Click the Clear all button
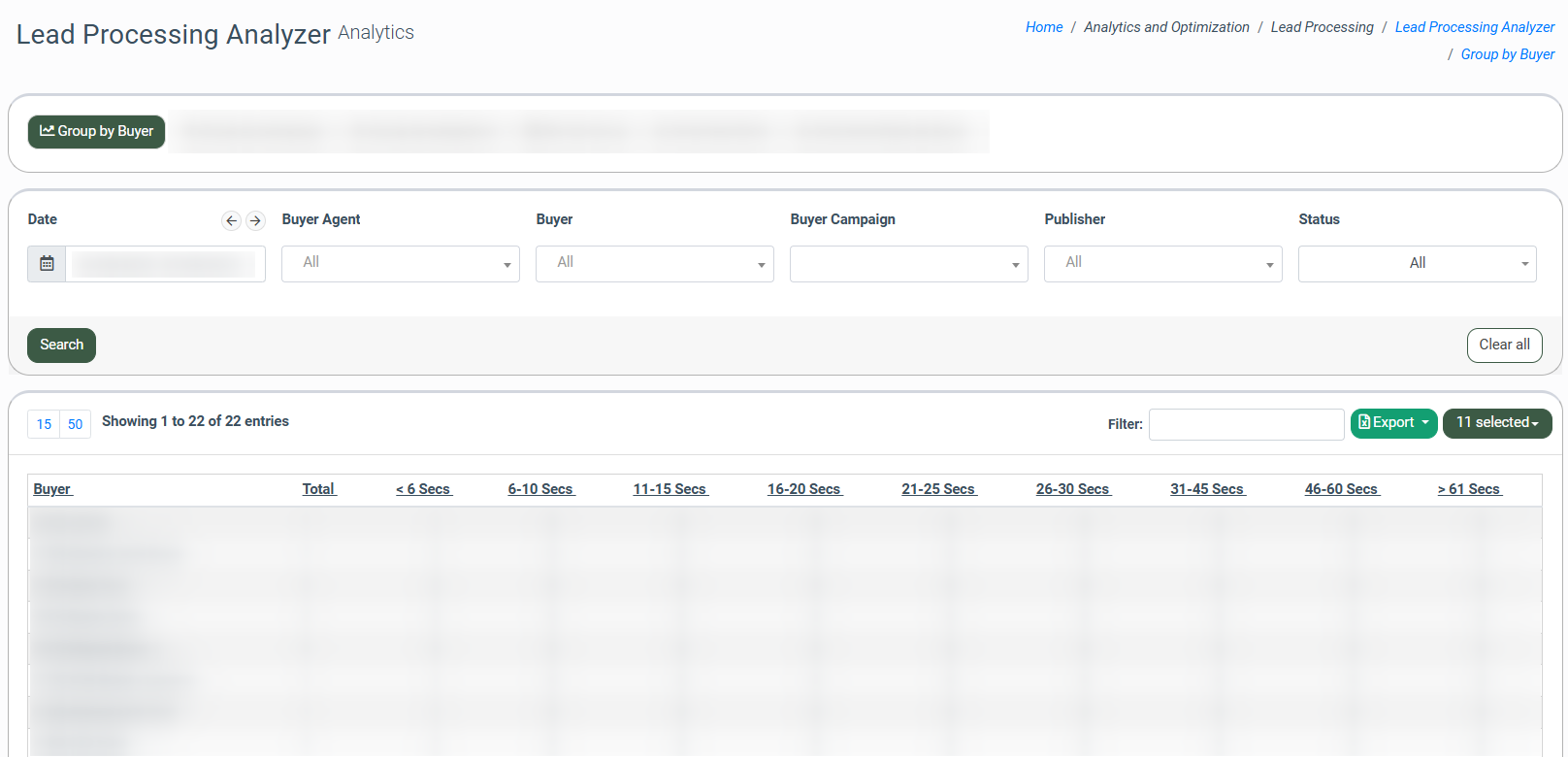Screen dimensions: 1568x757 pyautogui.click(x=1504, y=346)
